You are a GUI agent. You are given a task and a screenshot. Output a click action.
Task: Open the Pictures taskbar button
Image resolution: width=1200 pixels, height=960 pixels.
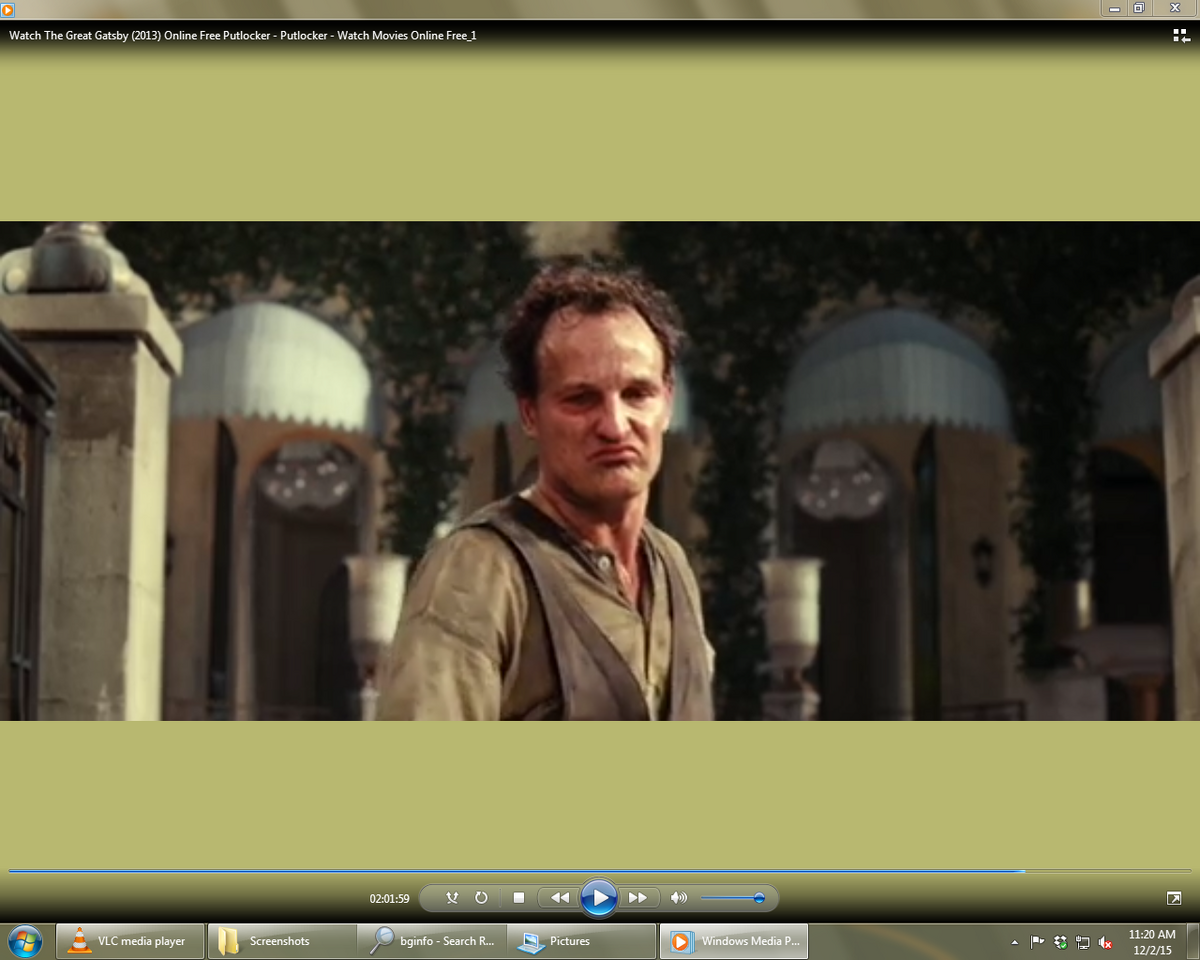[x=582, y=941]
